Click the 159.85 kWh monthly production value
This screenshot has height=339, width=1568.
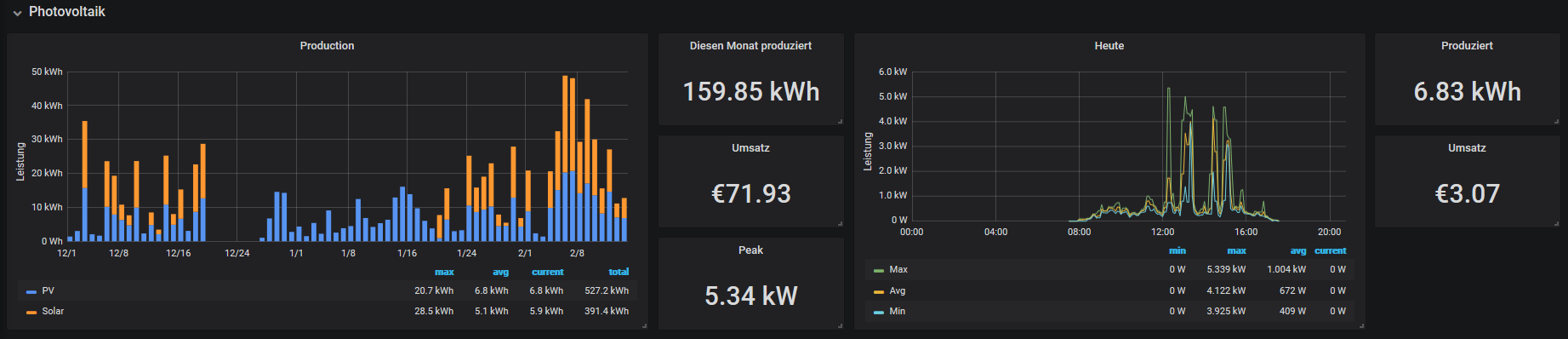751,91
